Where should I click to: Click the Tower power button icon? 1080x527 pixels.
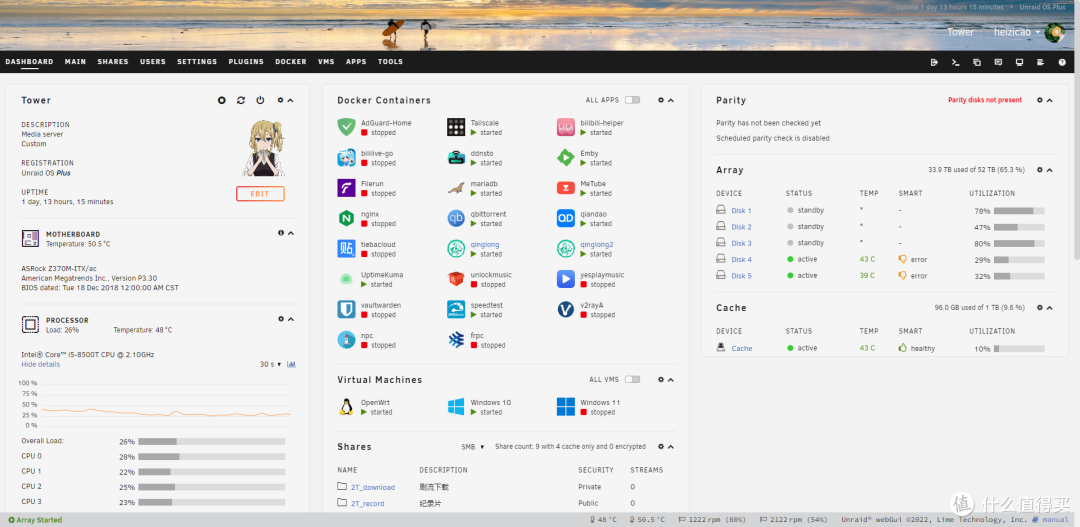point(260,100)
